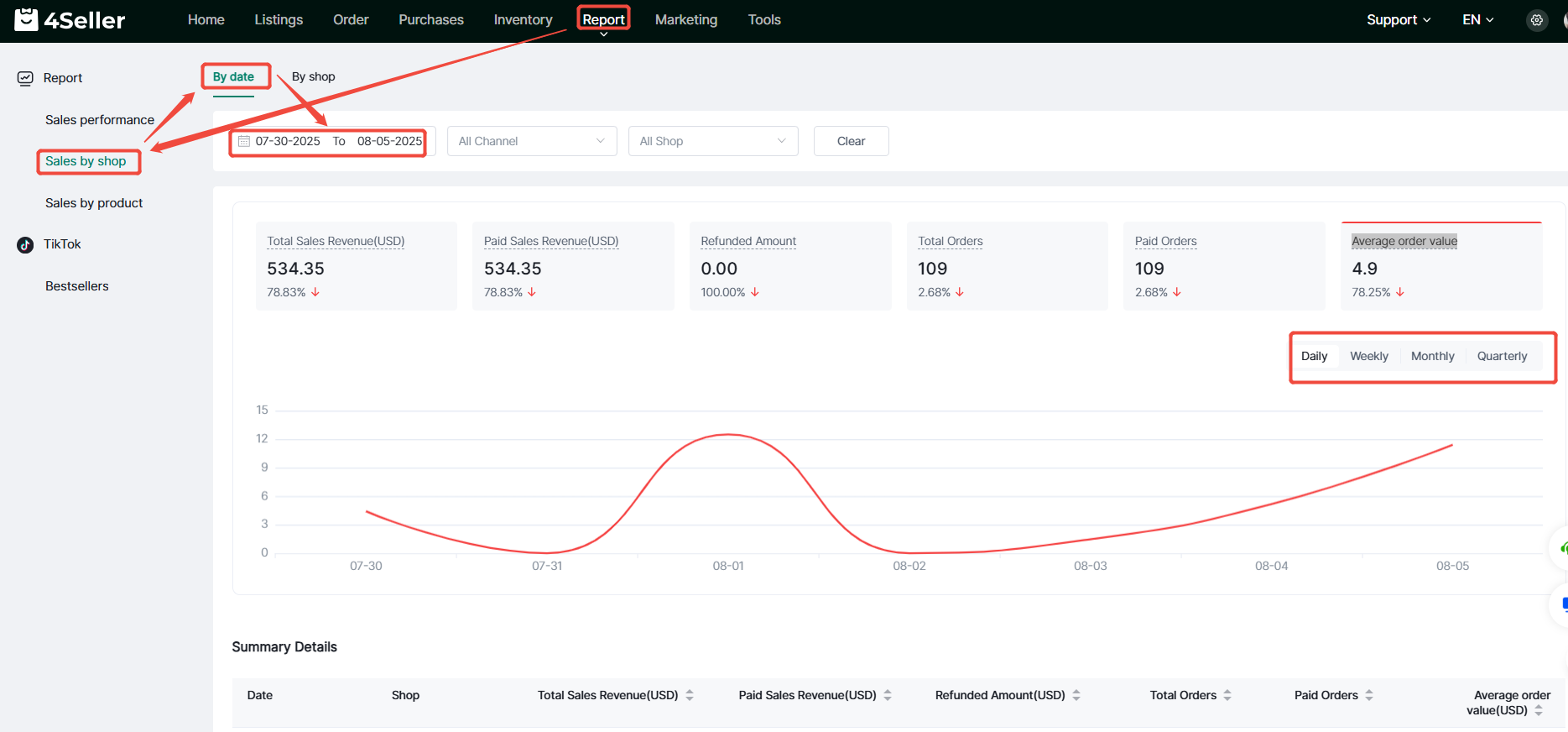
Task: Click the TikTok sidebar section
Action: point(62,244)
